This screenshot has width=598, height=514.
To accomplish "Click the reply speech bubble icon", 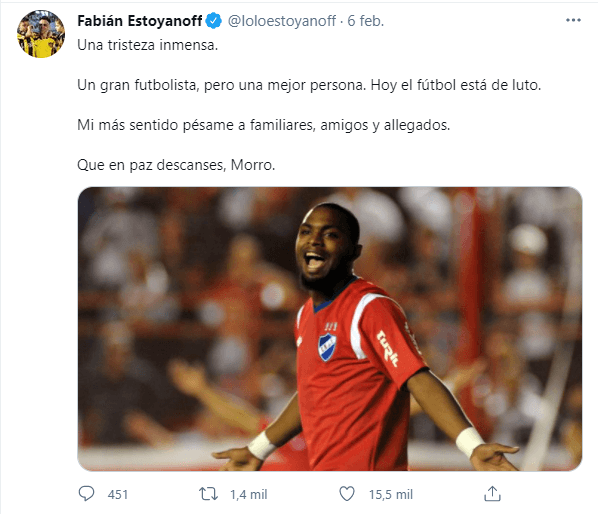I will (86, 494).
